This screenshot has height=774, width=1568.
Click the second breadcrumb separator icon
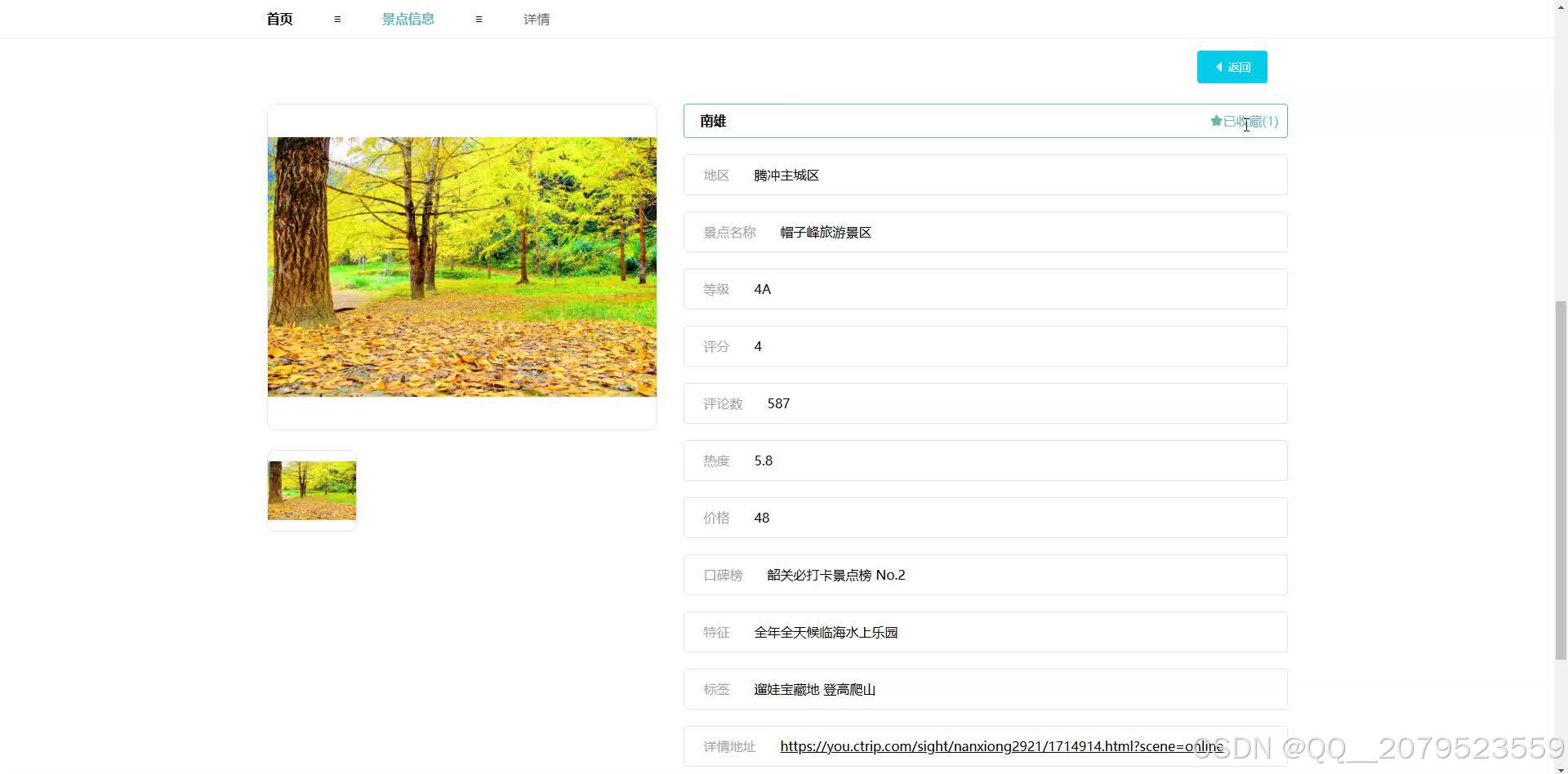pyautogui.click(x=479, y=19)
